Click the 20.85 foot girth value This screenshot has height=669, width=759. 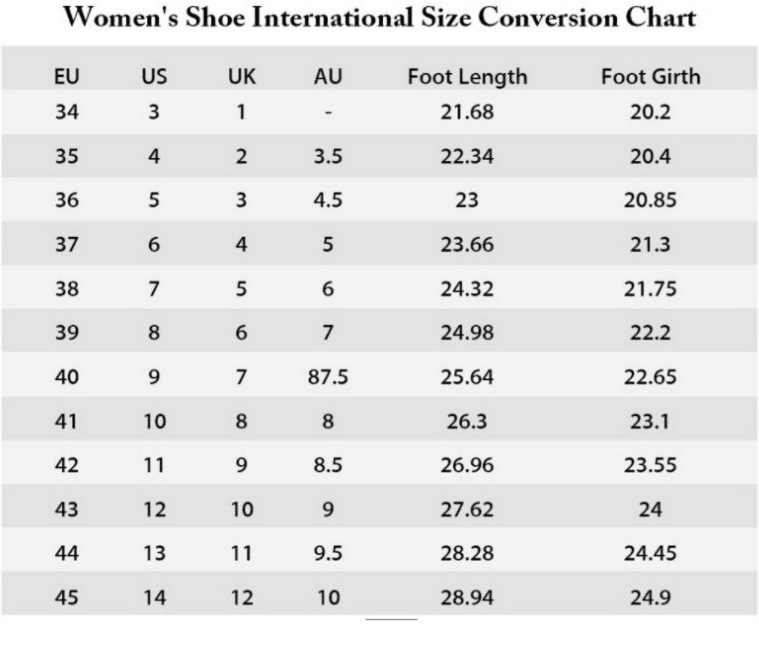(x=650, y=200)
